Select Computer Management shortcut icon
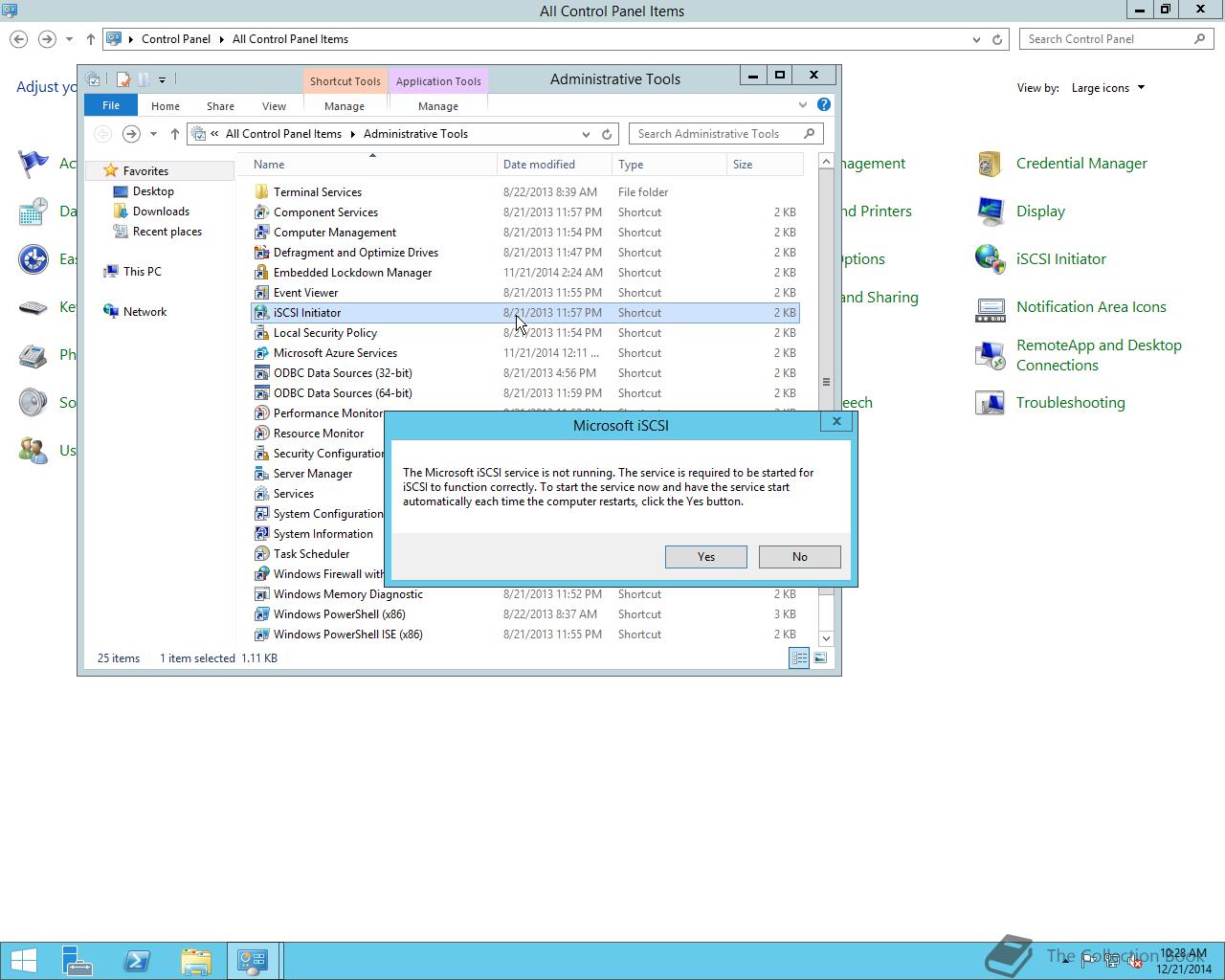This screenshot has height=980, width=1225. point(261,233)
